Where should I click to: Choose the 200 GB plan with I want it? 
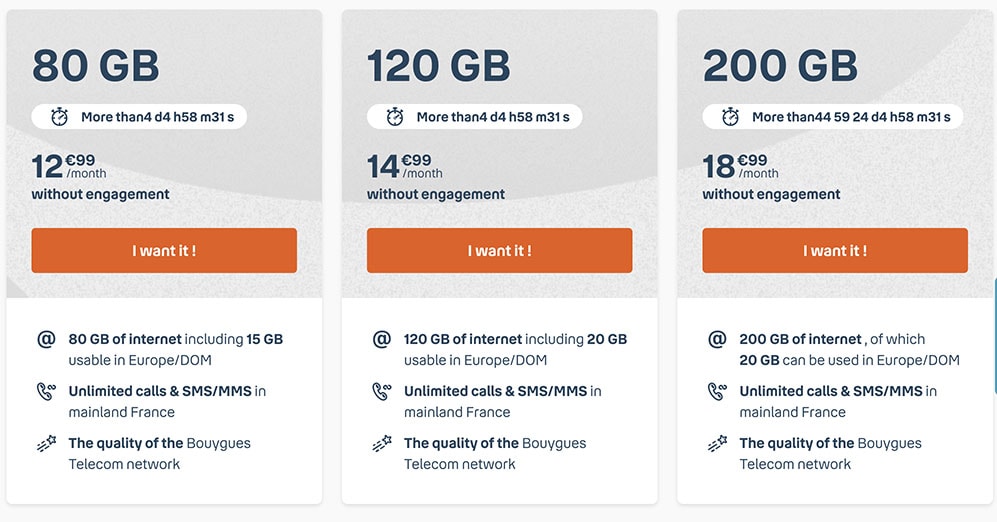click(835, 251)
